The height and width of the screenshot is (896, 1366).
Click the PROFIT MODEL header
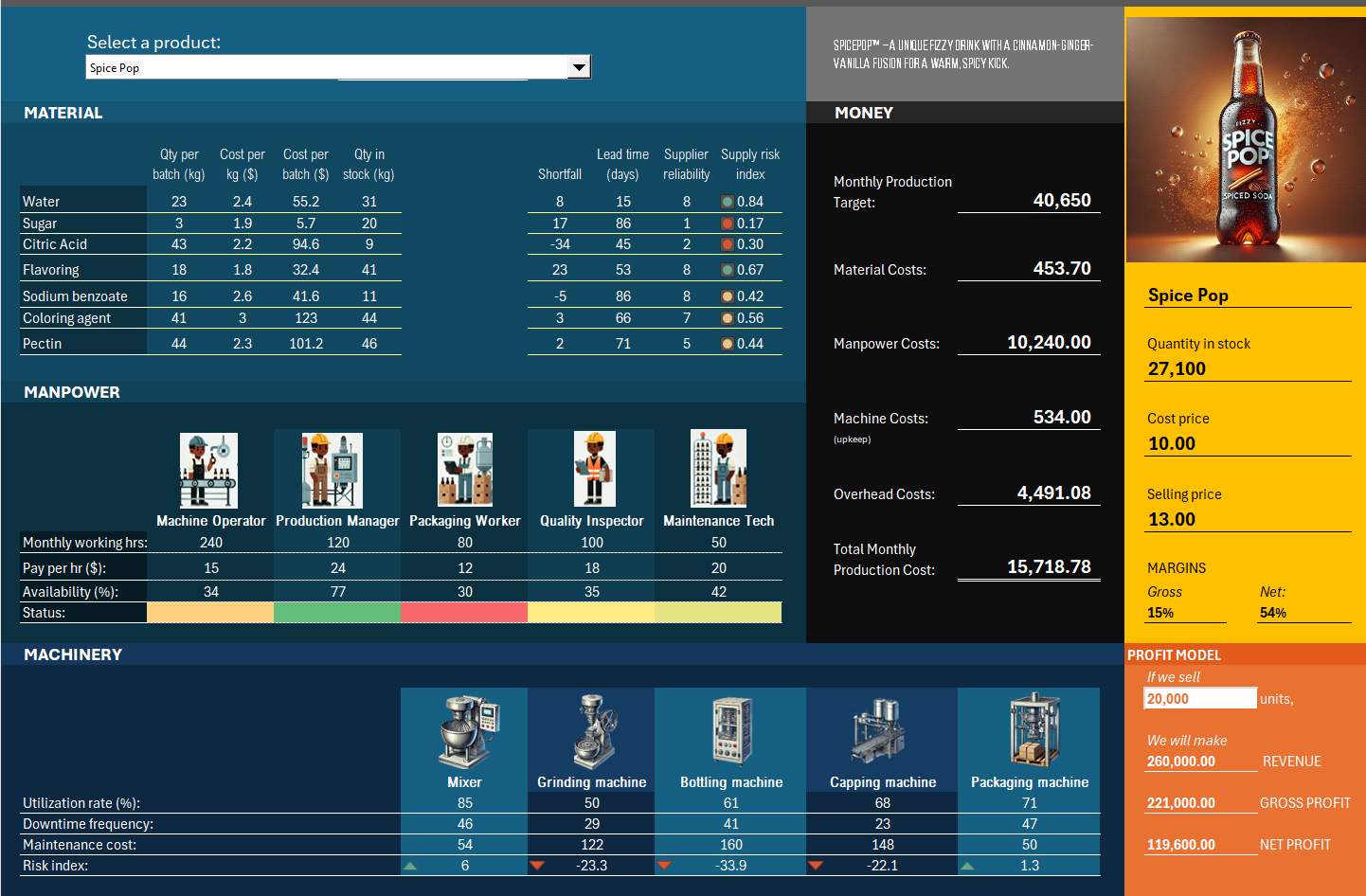[1174, 655]
